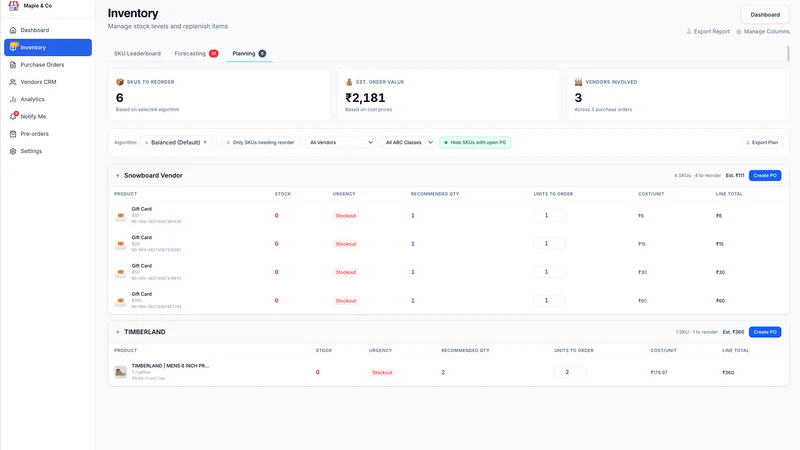This screenshot has height=450, width=800.
Task: Click the Stockout badge on Timberland row
Action: (382, 372)
